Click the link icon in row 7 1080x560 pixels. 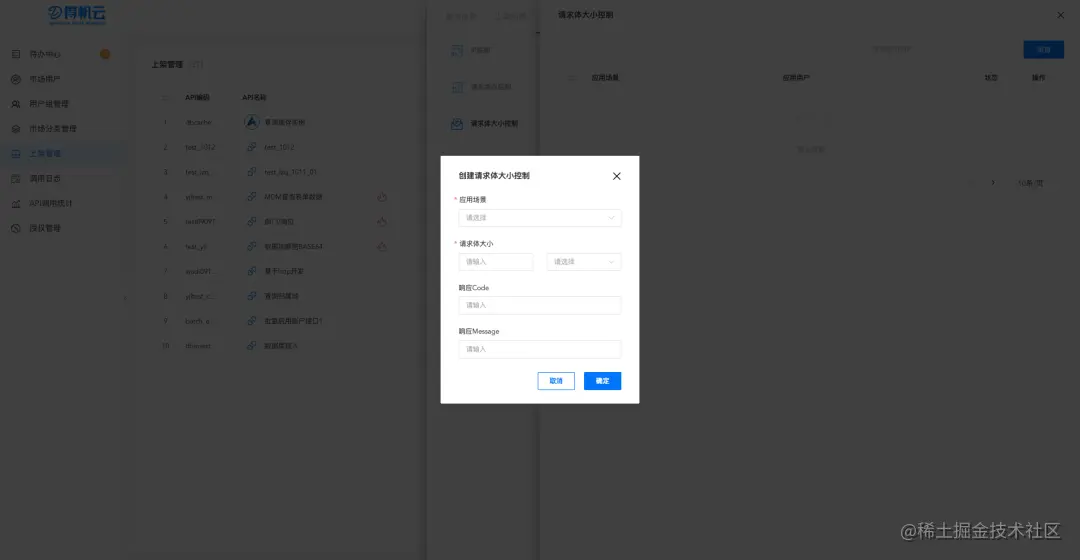251,271
